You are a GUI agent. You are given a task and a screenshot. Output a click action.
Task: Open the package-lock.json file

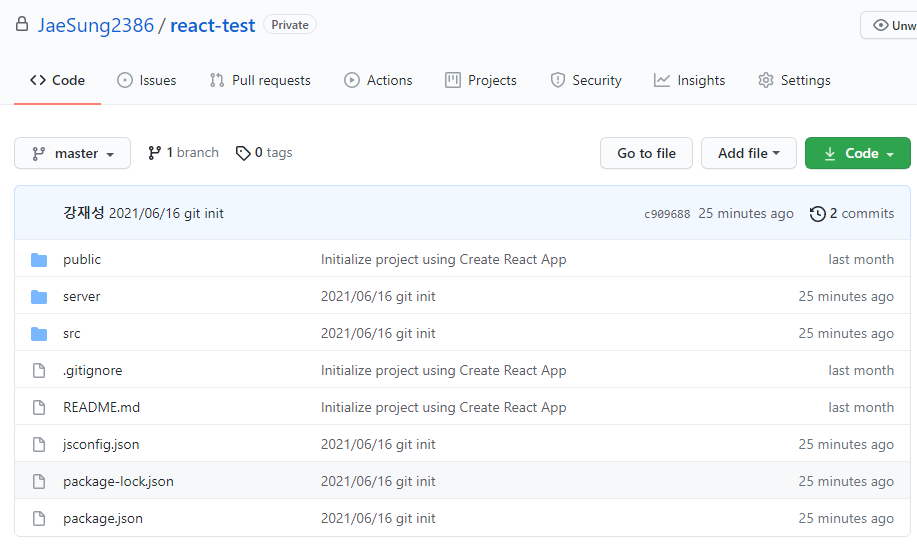pos(118,481)
